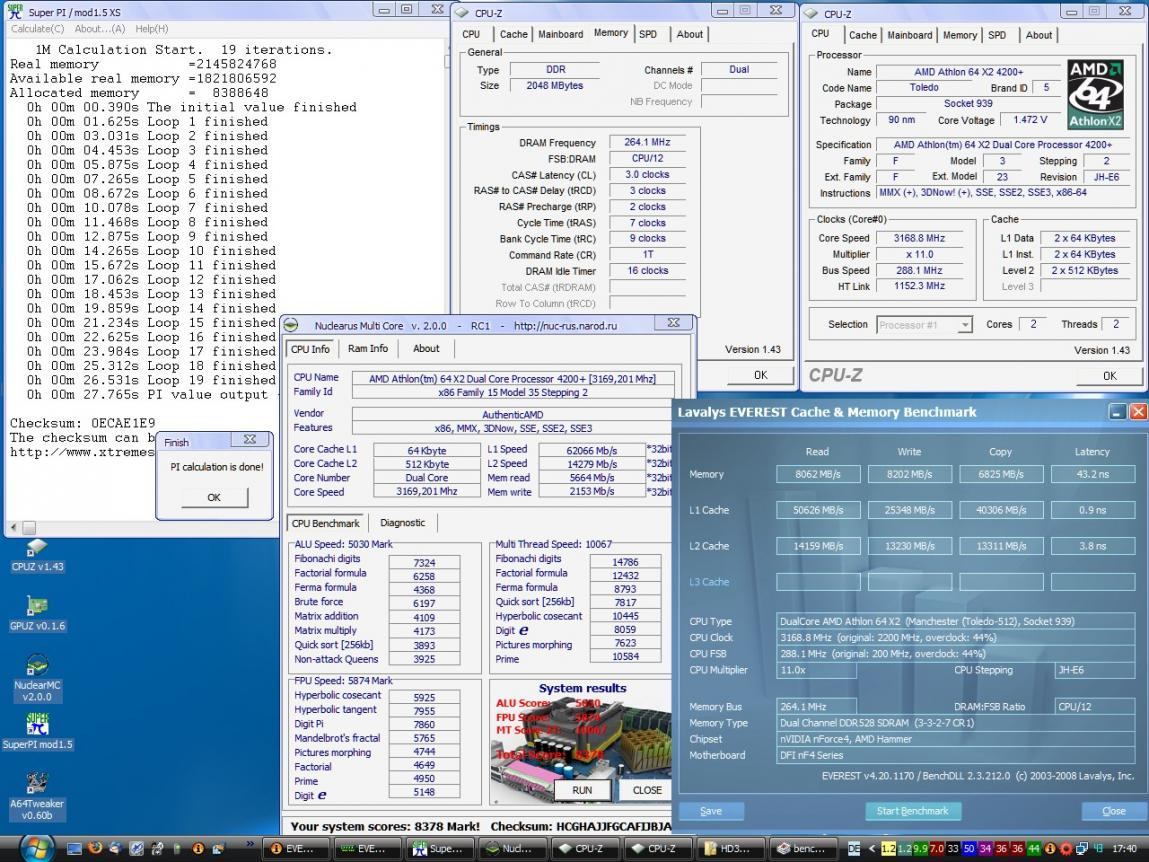Click the Super PI title bar icon
This screenshot has width=1149, height=862.
point(15,12)
